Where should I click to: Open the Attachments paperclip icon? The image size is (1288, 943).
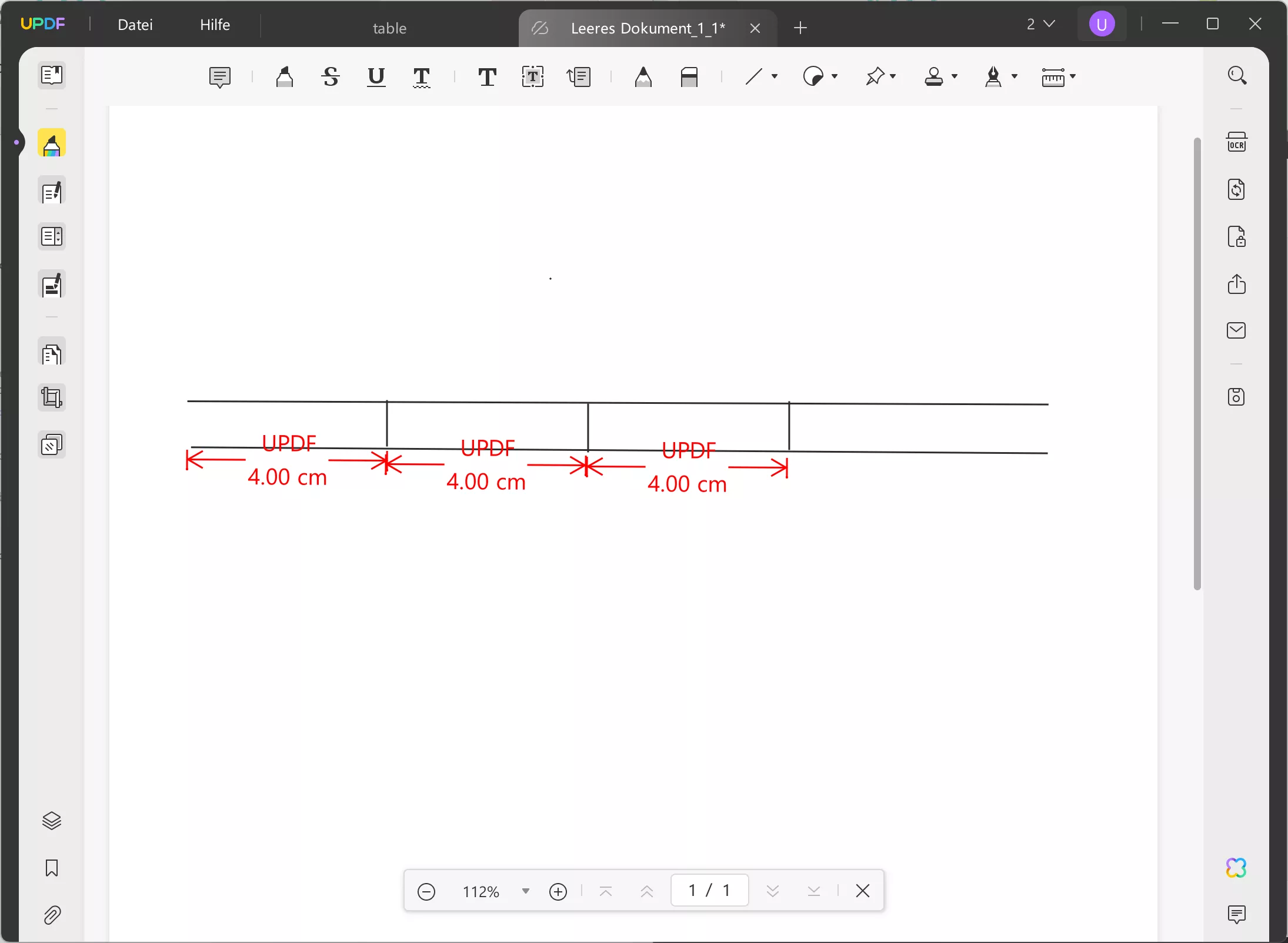point(52,915)
